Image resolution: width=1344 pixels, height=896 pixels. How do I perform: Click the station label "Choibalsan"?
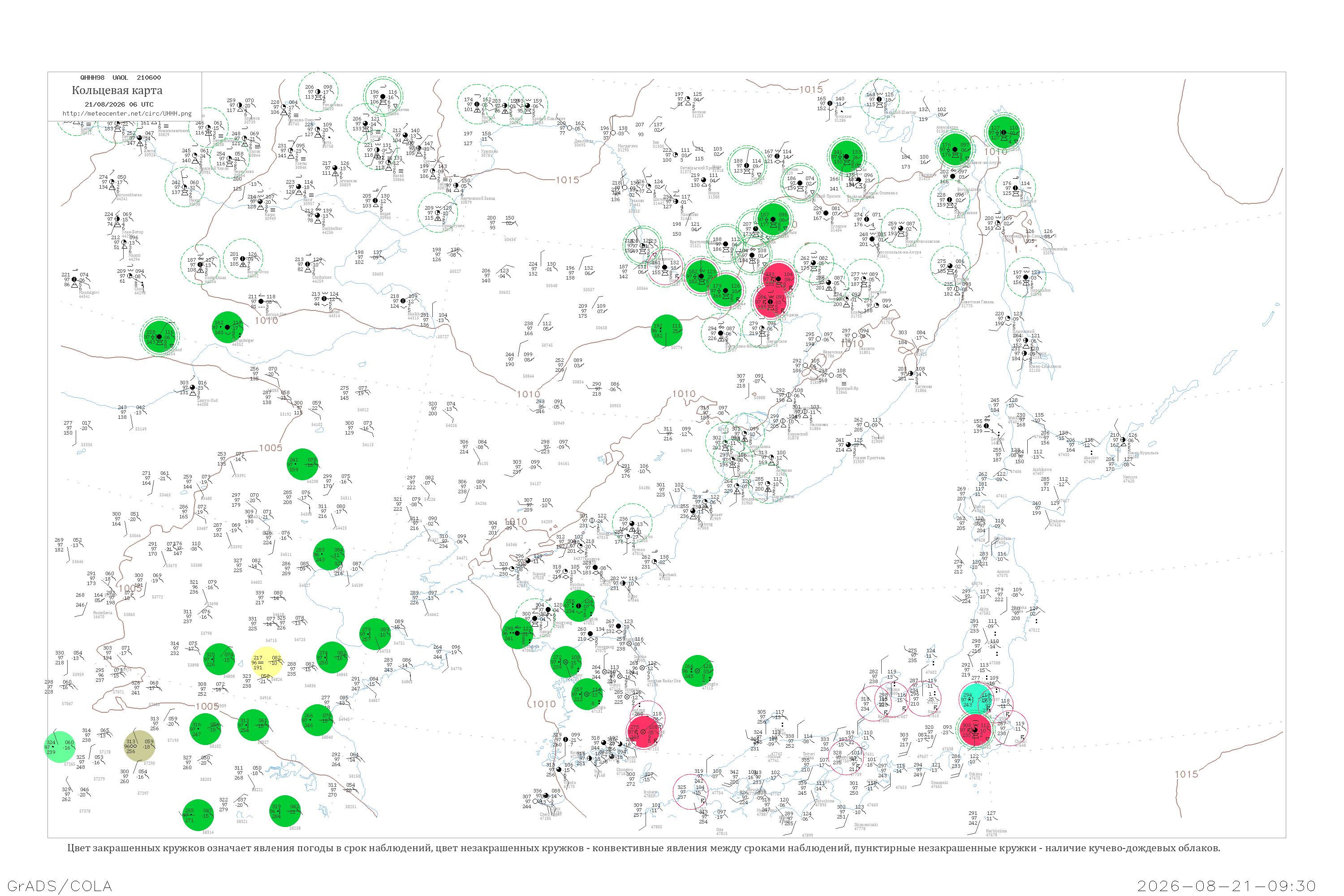coord(322,277)
